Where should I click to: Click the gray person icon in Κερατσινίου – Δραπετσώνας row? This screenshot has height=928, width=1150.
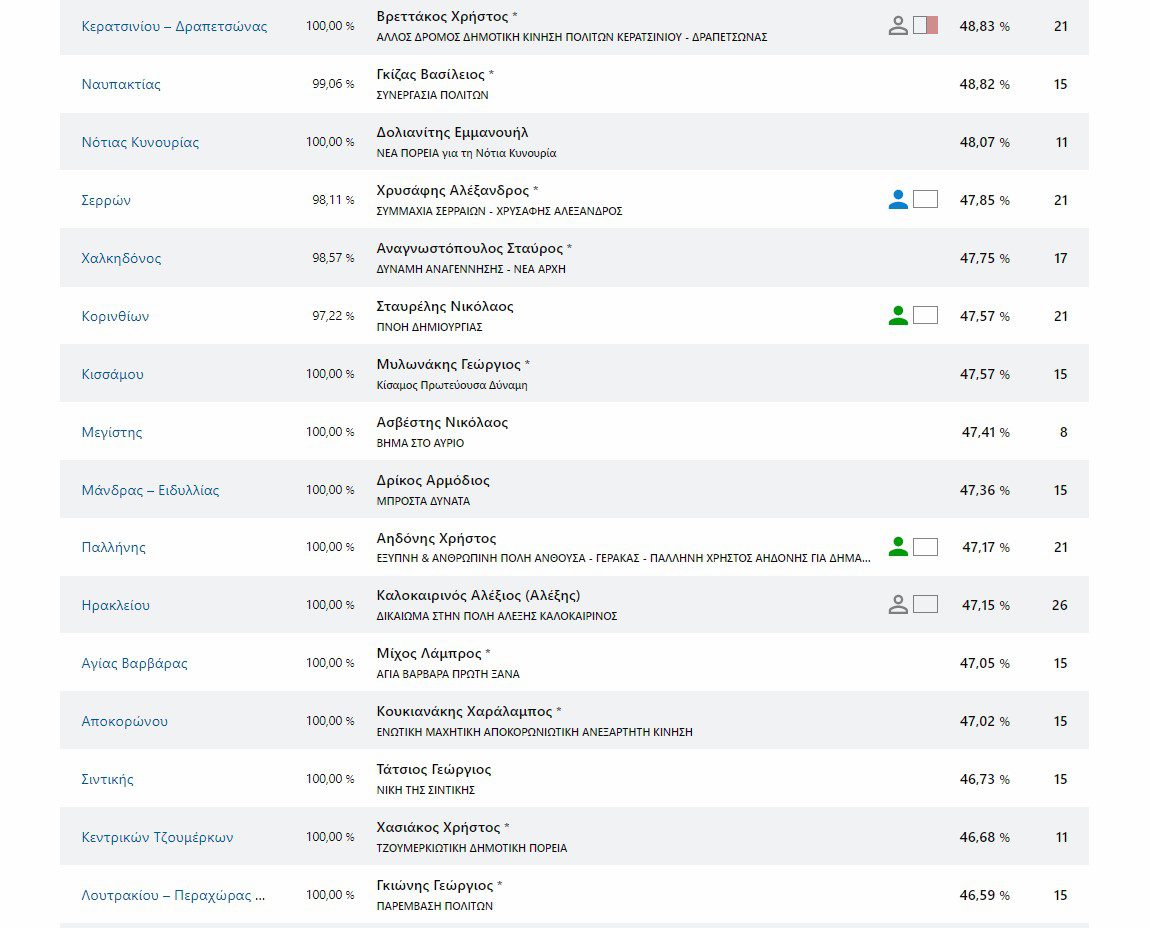[898, 26]
